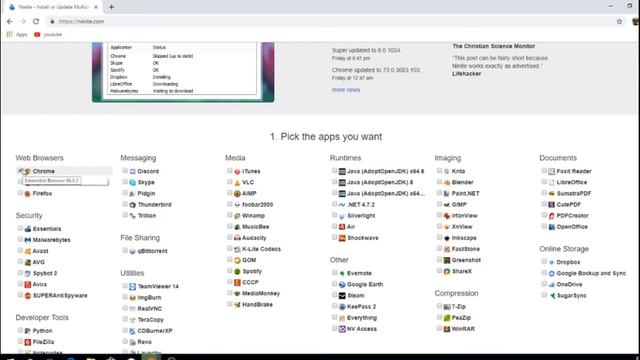Tick the Google Backup and Sync checkbox
Screen dimensions: 640x360
[x=544, y=273]
